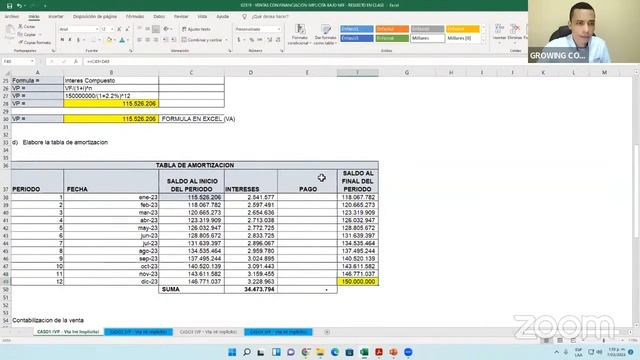
Task: Switch to the Revisar ribbon tab
Action: click(181, 17)
